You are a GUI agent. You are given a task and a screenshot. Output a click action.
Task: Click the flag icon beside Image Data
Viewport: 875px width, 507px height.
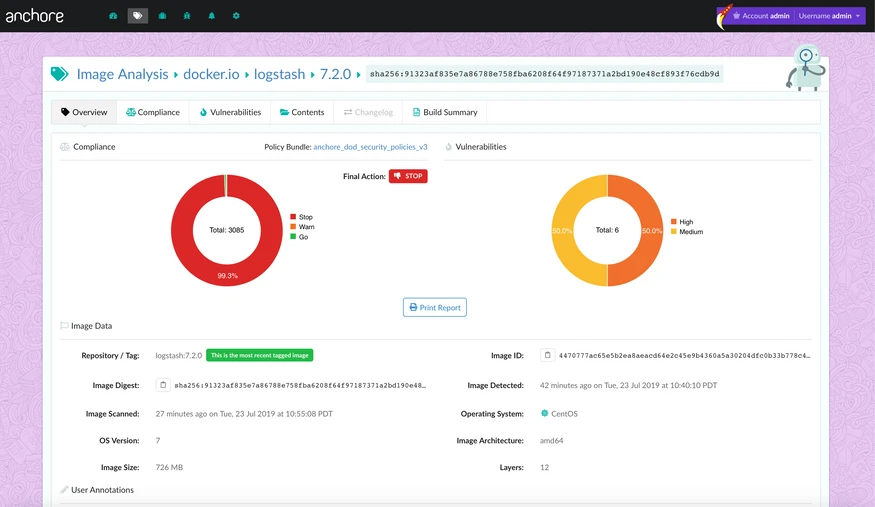point(64,326)
